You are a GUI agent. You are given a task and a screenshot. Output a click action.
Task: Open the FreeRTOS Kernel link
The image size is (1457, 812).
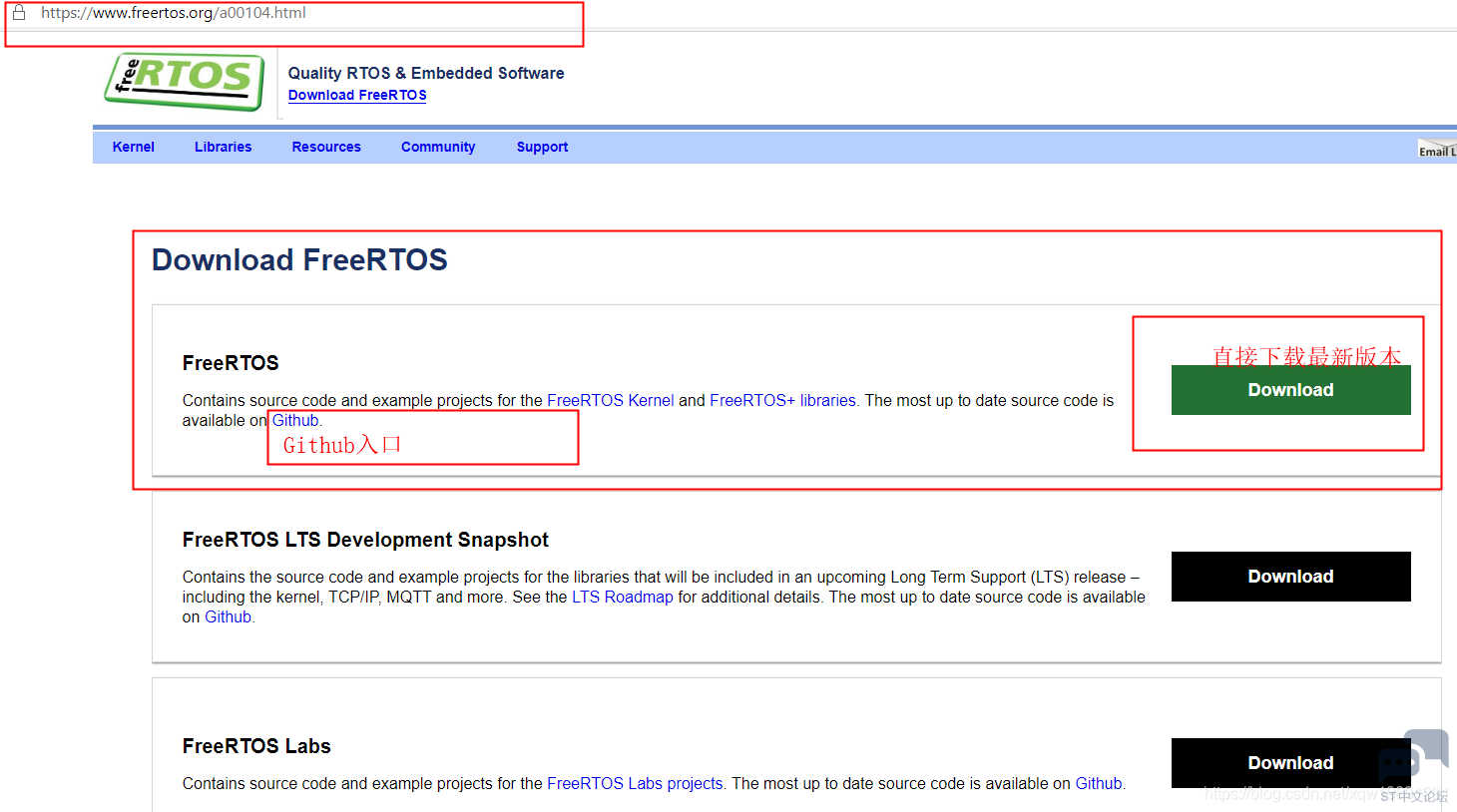tap(611, 400)
